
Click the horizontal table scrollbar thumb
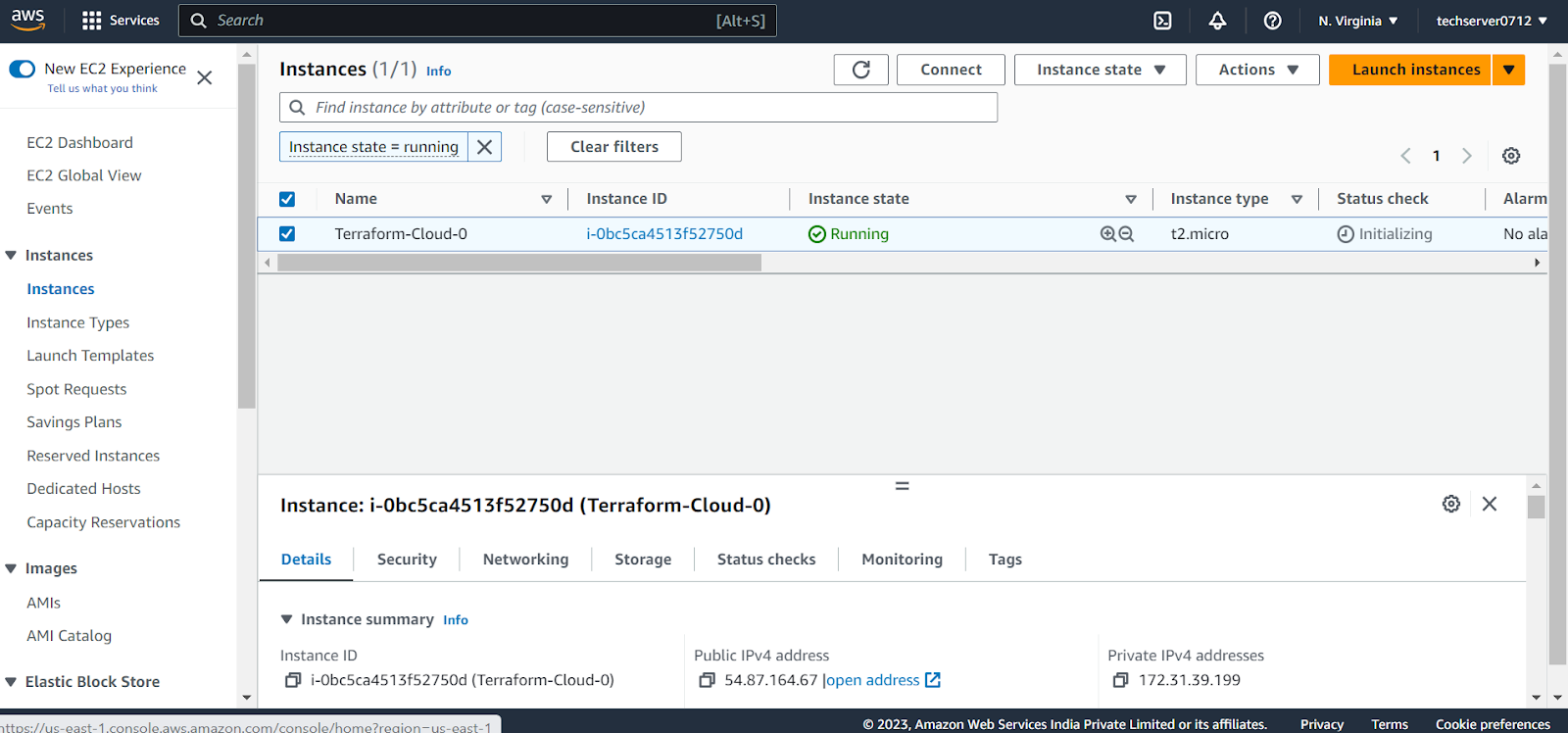coord(519,263)
